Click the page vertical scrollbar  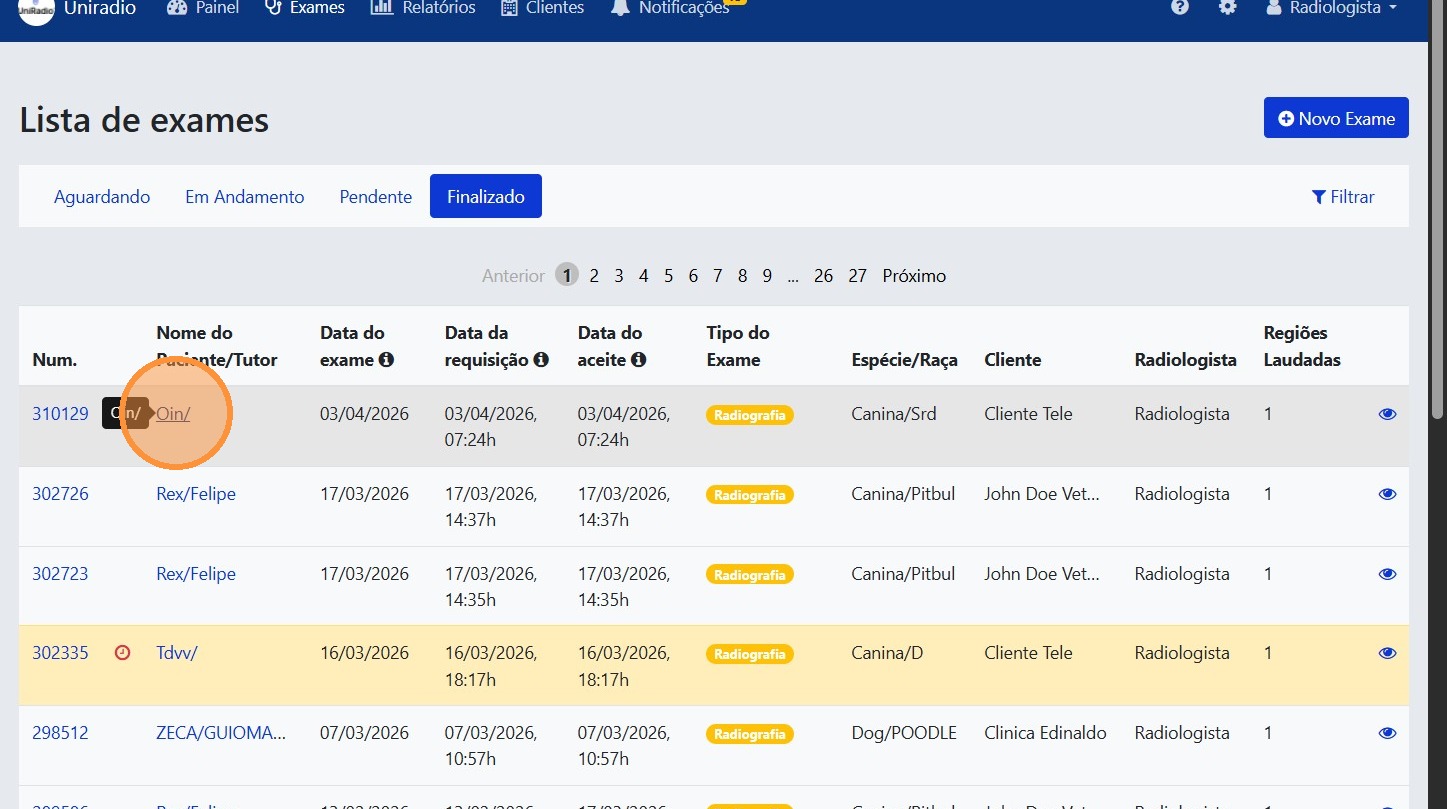click(x=1436, y=300)
